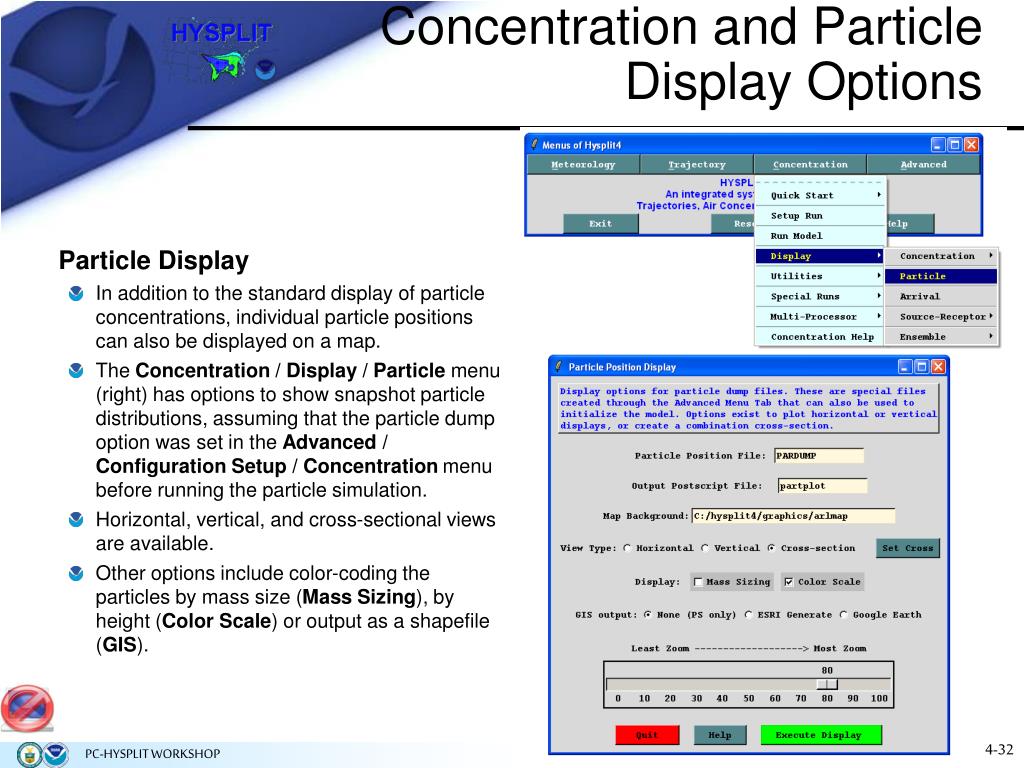
Task: Maximize the Particle Position Display window
Action: tap(921, 366)
